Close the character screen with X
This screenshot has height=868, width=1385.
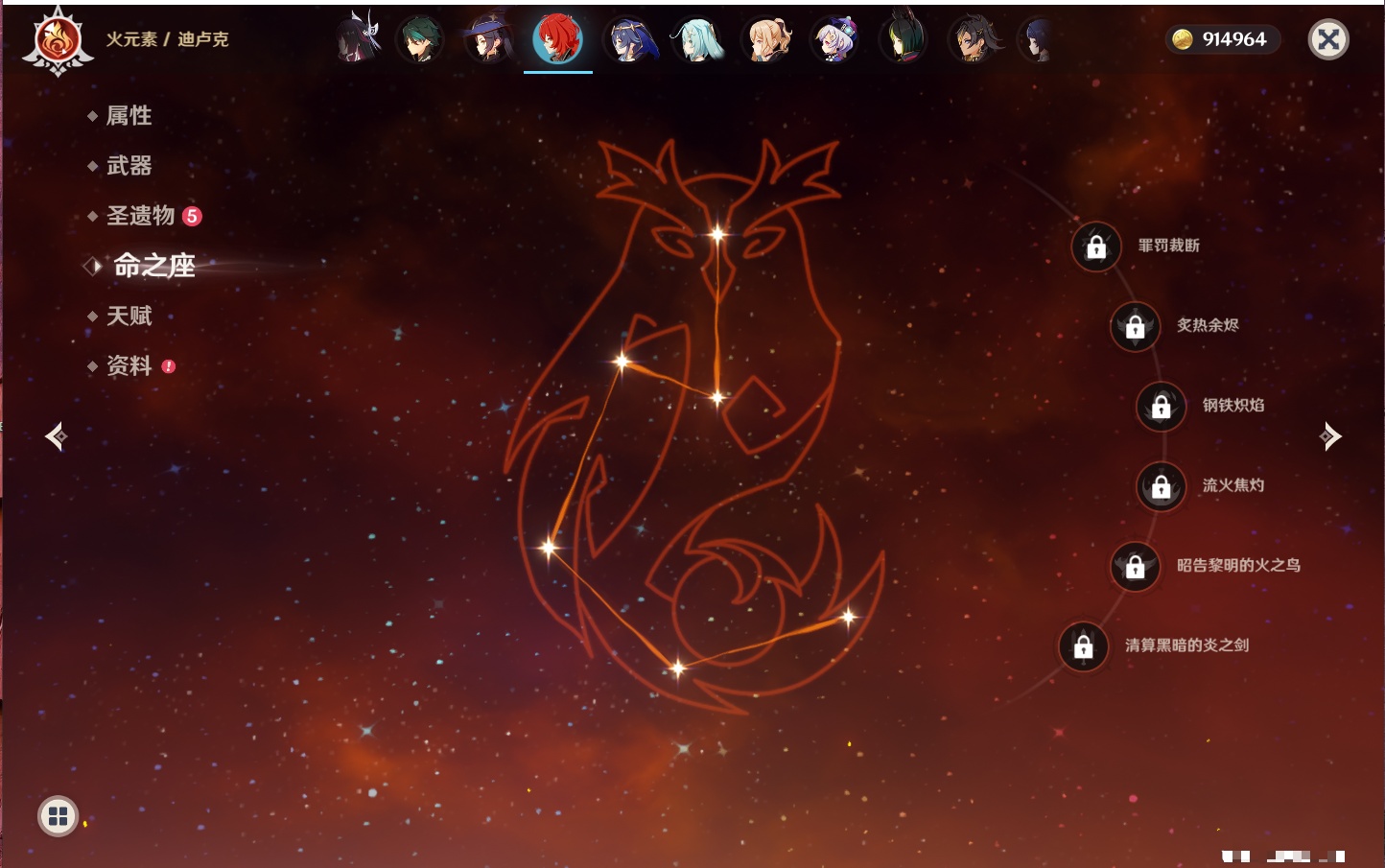click(1328, 39)
